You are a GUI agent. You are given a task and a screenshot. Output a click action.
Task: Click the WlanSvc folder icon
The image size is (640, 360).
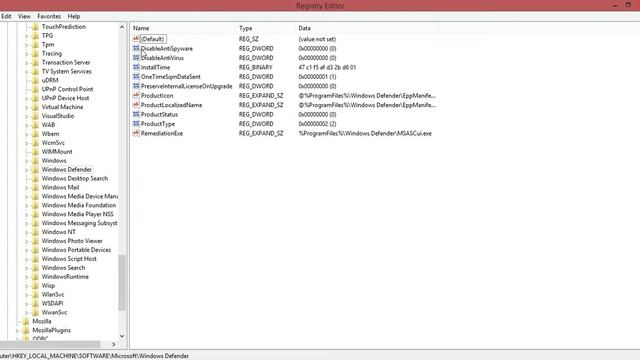tap(35, 295)
